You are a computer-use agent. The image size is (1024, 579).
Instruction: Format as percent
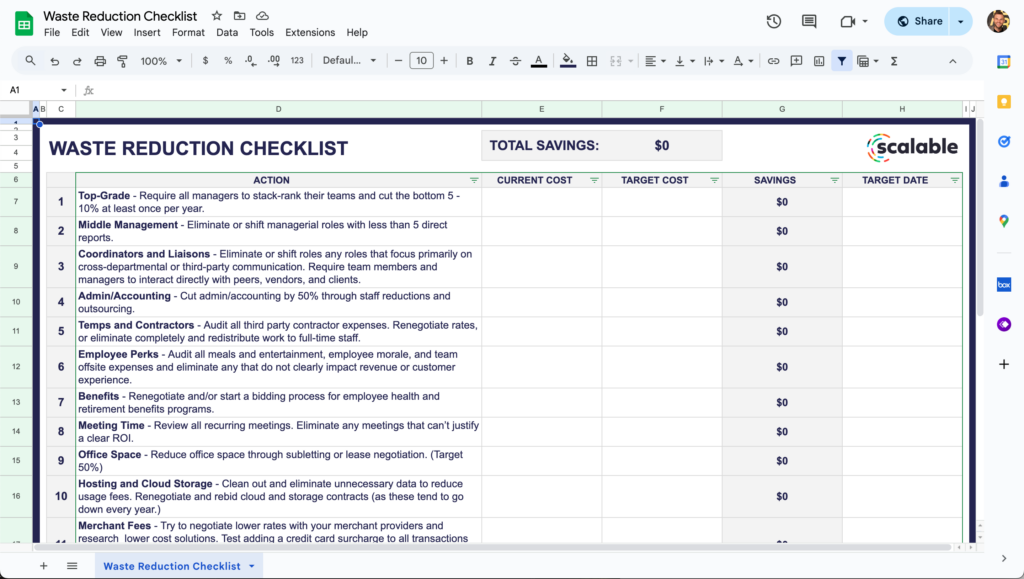click(228, 61)
